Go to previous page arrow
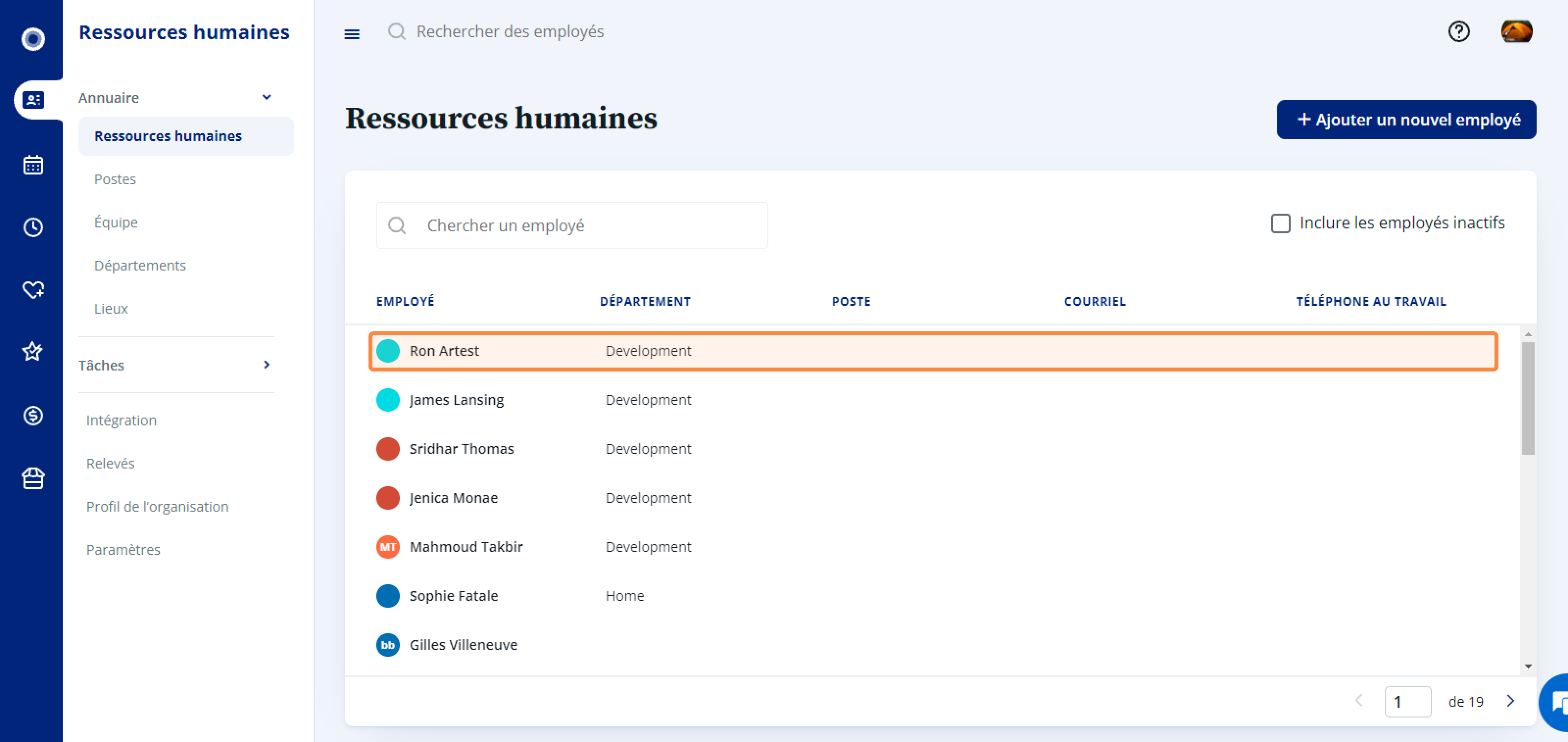 coord(1359,701)
